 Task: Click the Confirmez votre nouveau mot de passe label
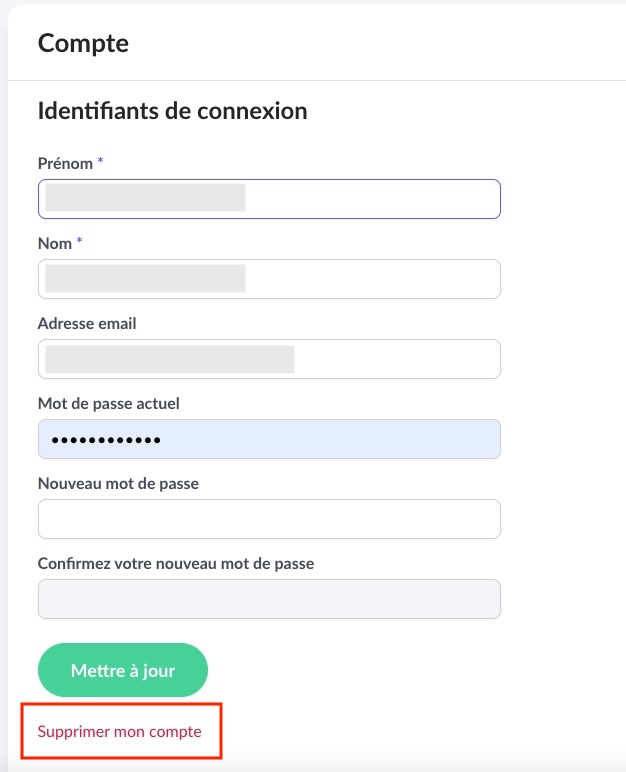coord(175,563)
